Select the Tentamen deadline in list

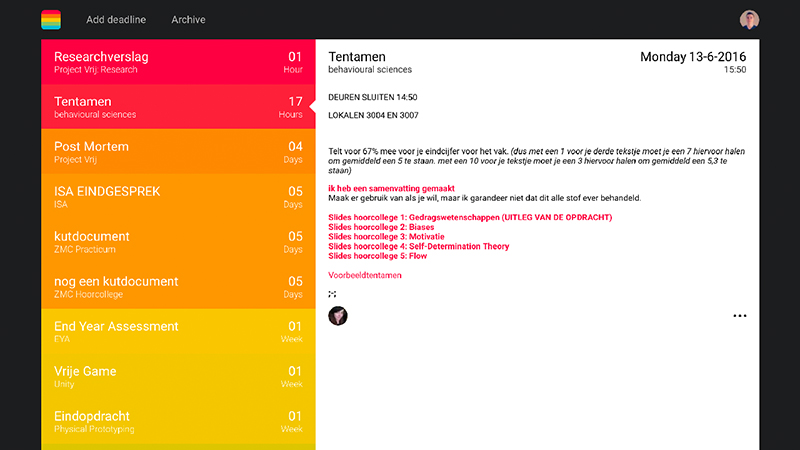tap(178, 107)
